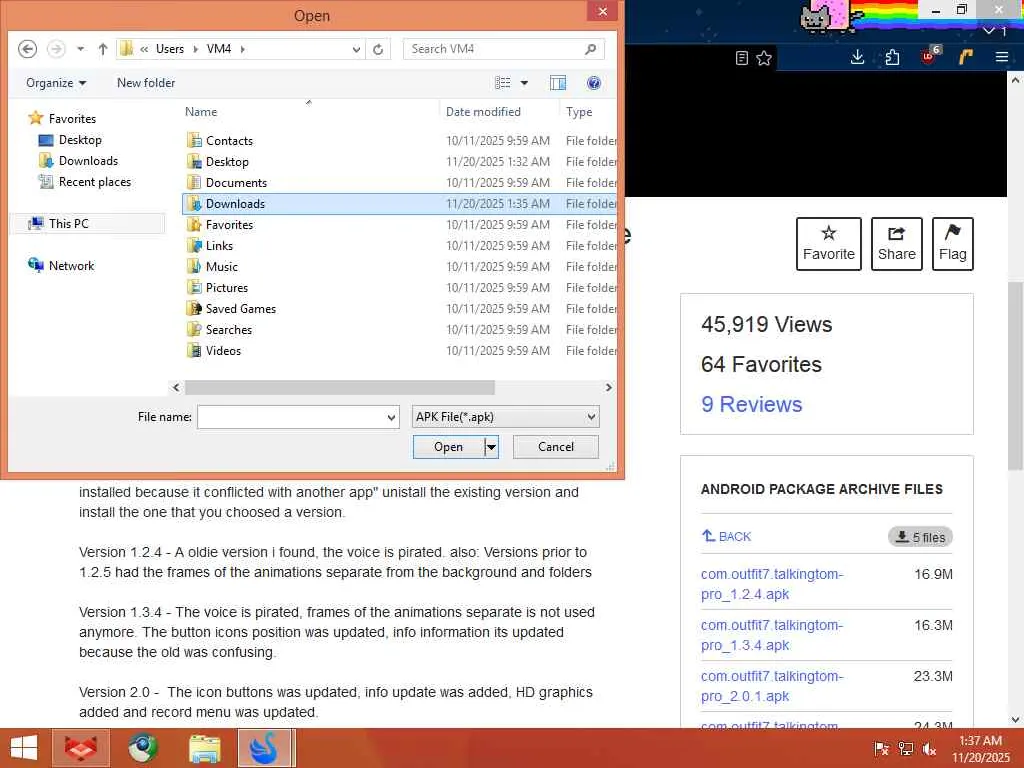Open dialog Help question mark icon
Image resolution: width=1024 pixels, height=768 pixels.
pyautogui.click(x=594, y=83)
